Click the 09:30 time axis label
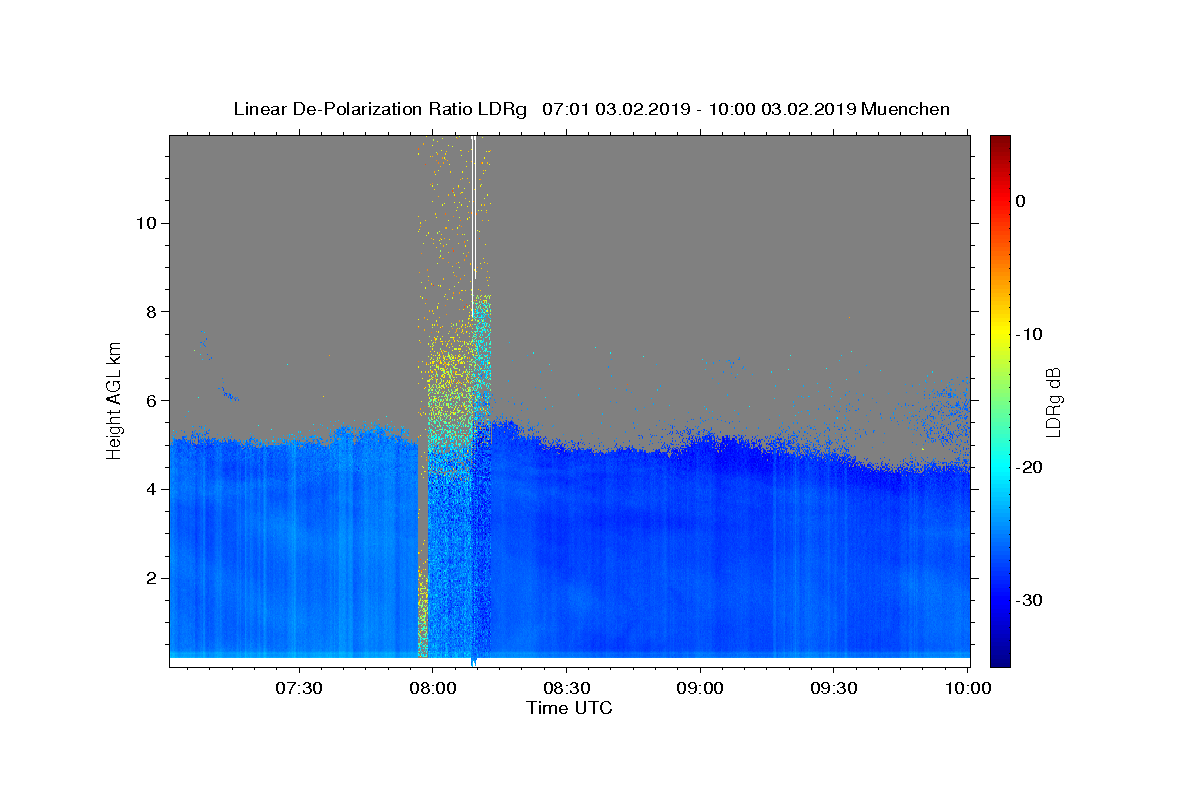This screenshot has width=1200, height=800. pos(833,688)
